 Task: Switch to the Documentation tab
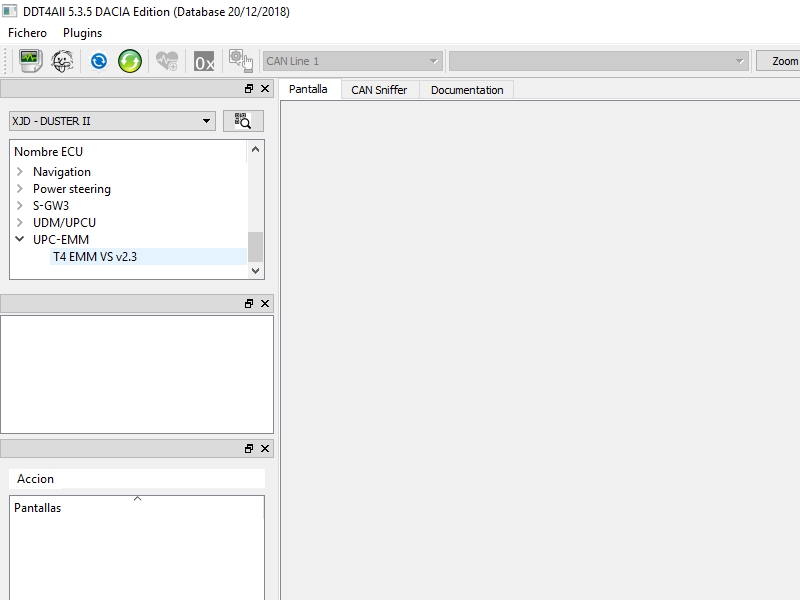pyautogui.click(x=467, y=90)
